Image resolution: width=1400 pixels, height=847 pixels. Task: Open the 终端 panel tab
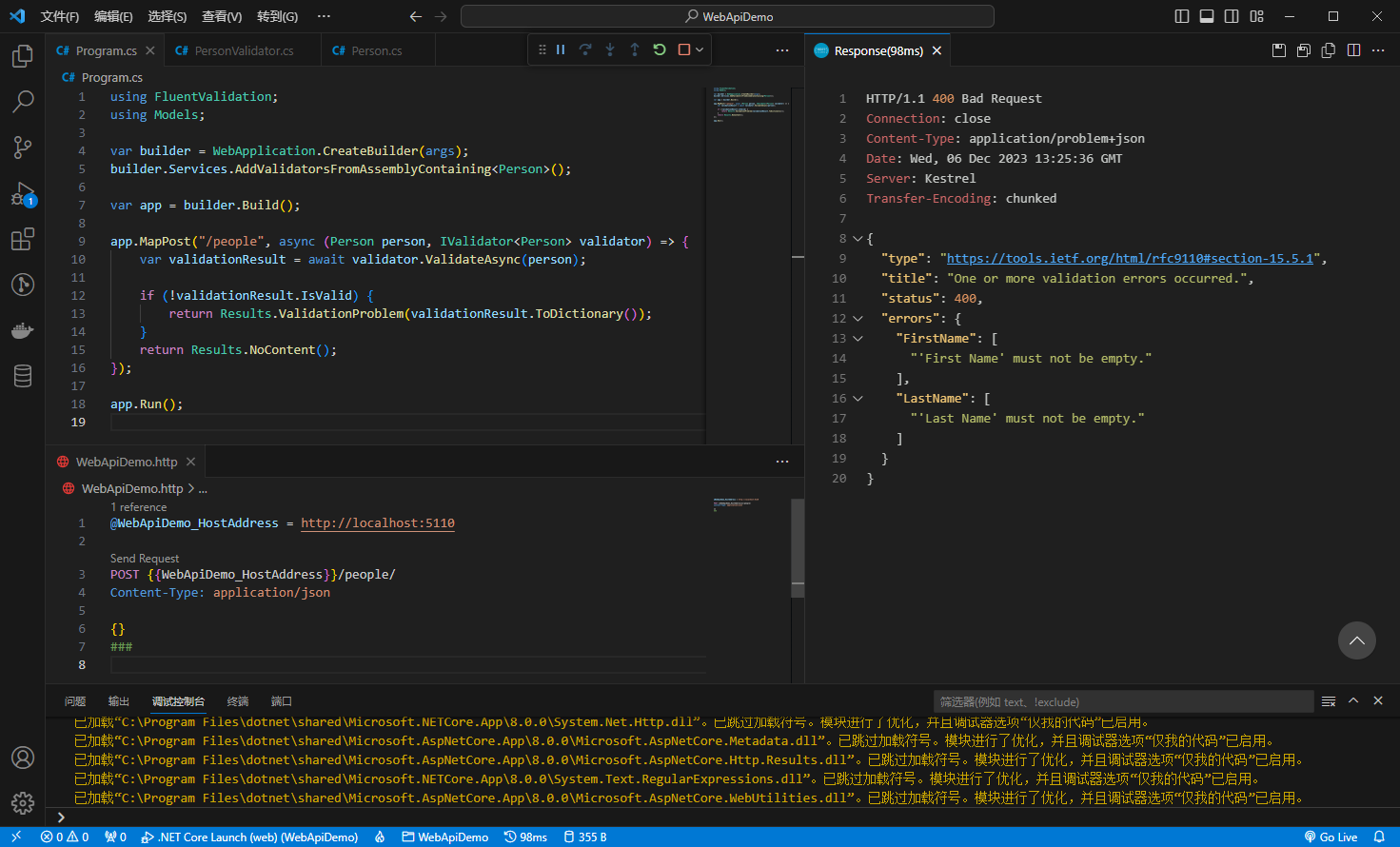tap(238, 701)
